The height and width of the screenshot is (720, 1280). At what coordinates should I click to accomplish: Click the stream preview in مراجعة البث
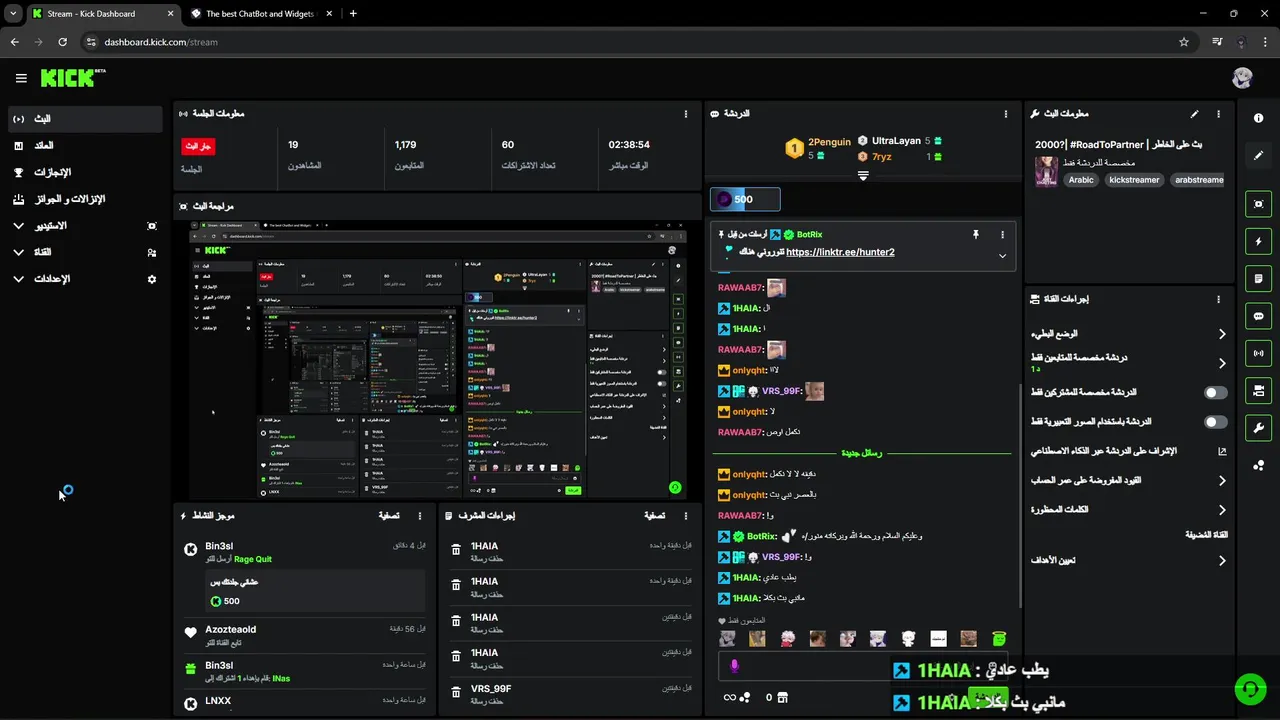(x=438, y=359)
